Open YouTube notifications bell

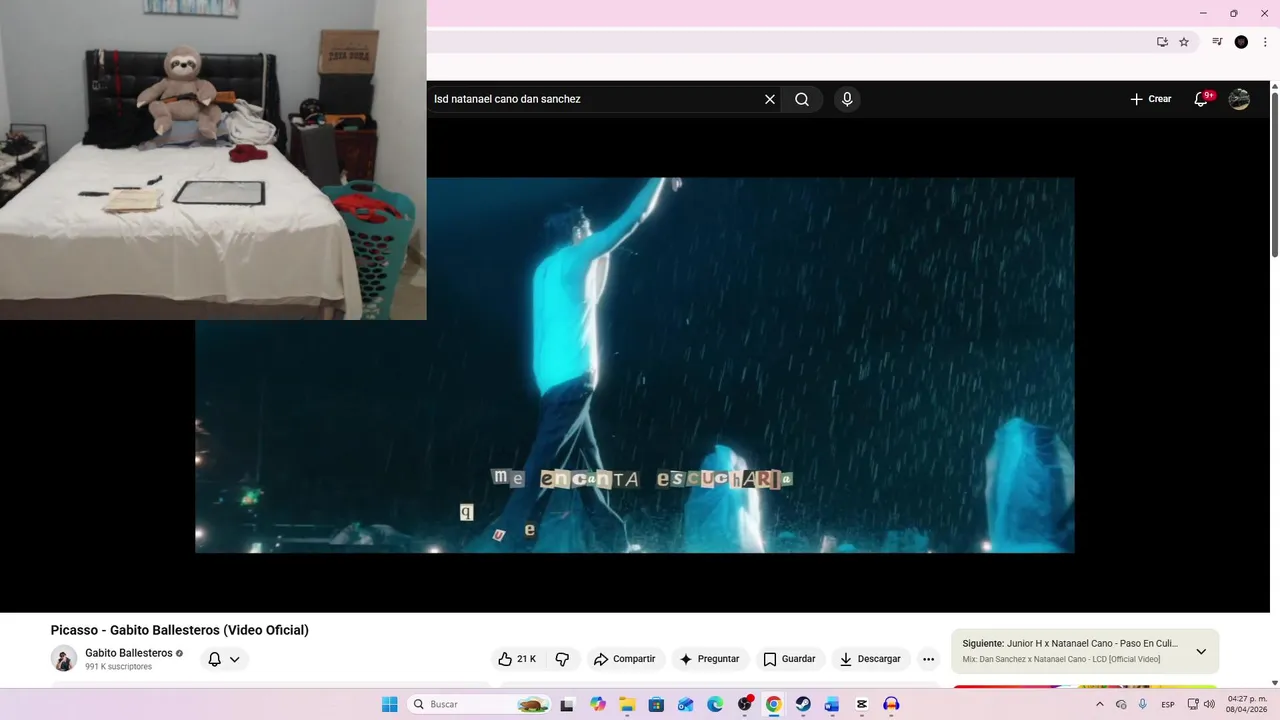point(1203,99)
